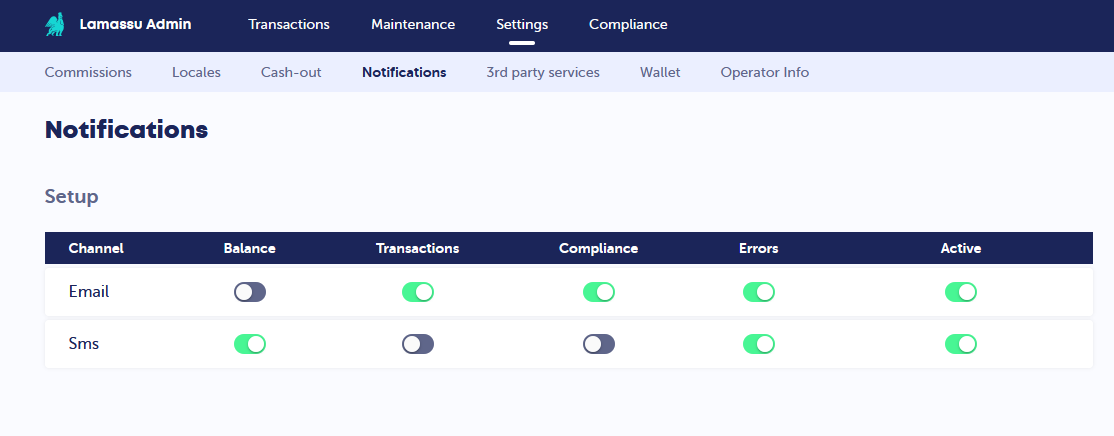Open the Settings menu
This screenshot has width=1114, height=436.
pyautogui.click(x=522, y=24)
